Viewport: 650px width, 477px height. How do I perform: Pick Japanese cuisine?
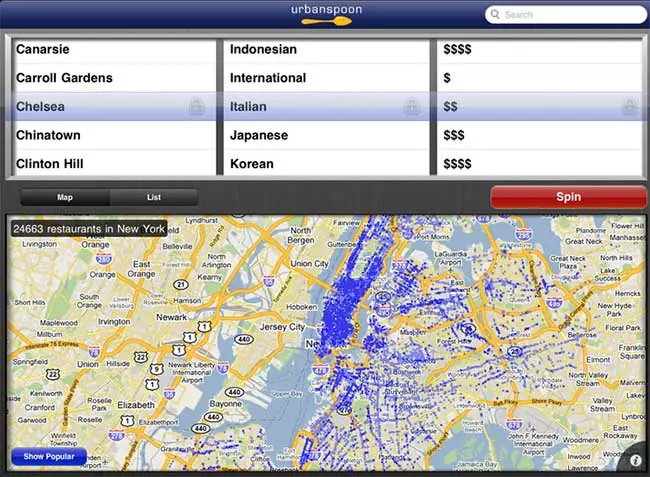click(326, 135)
